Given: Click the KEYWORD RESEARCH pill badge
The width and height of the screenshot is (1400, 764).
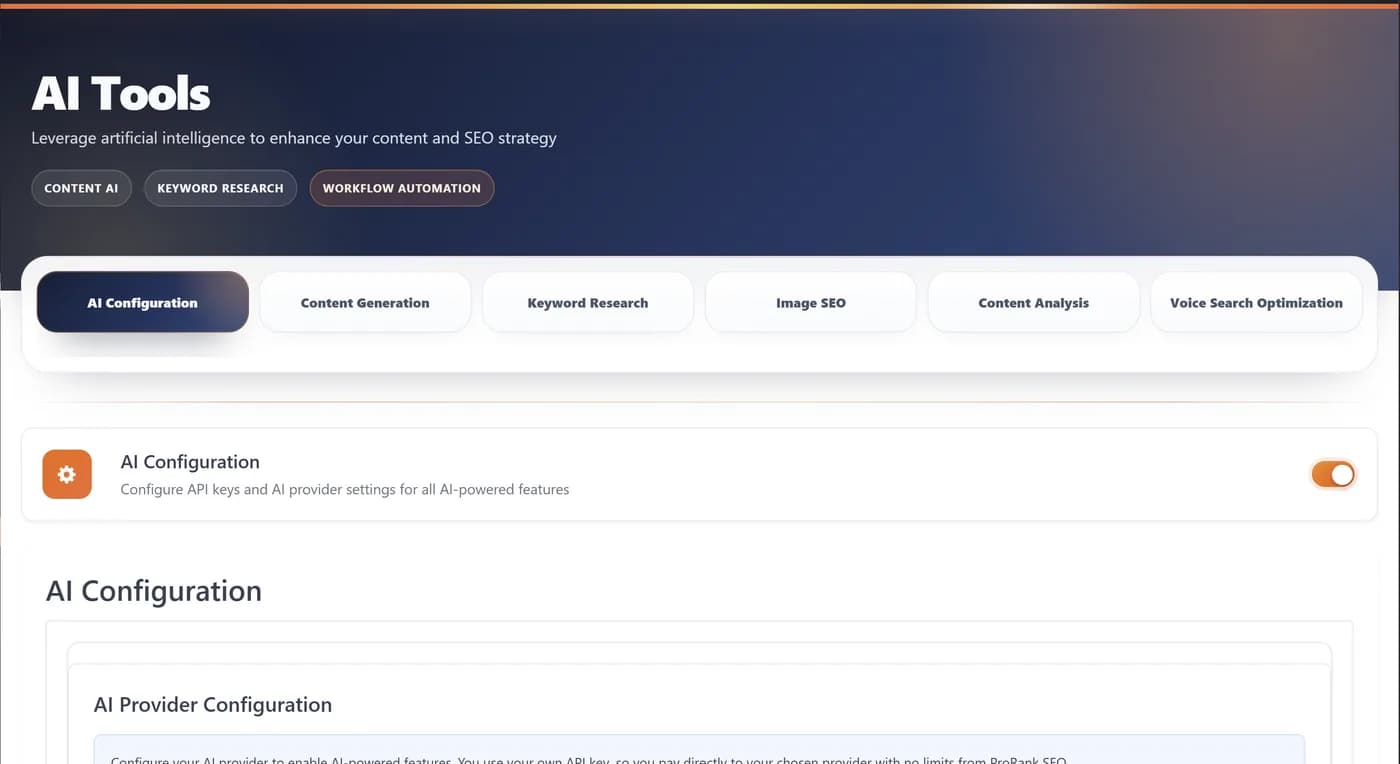Looking at the screenshot, I should pos(220,188).
